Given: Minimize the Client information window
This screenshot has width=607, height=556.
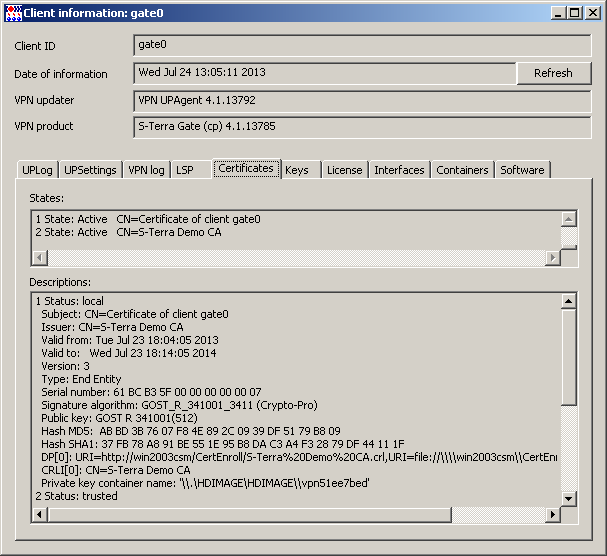Looking at the screenshot, I should (558, 13).
